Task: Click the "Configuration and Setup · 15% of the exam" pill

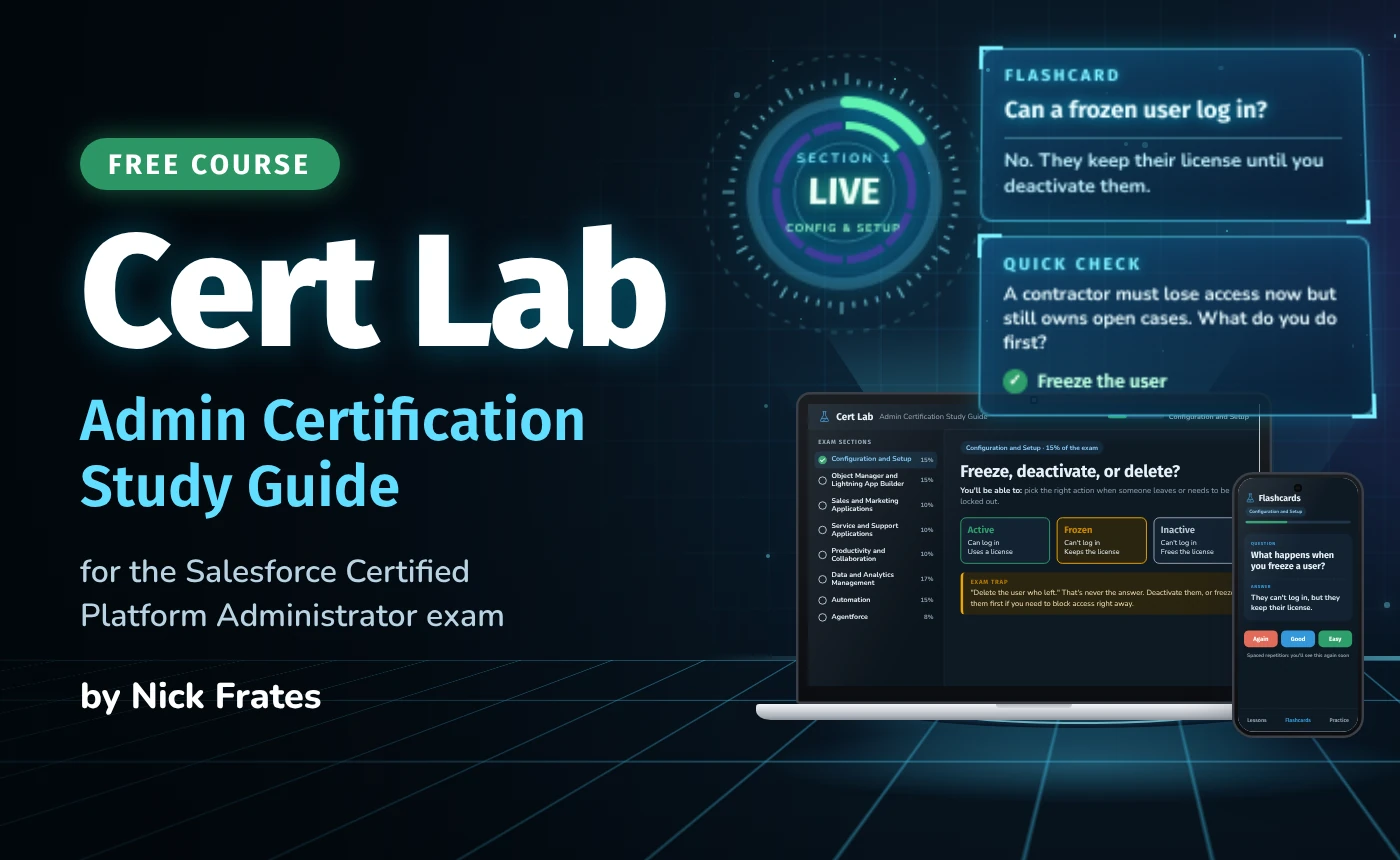Action: click(1031, 448)
